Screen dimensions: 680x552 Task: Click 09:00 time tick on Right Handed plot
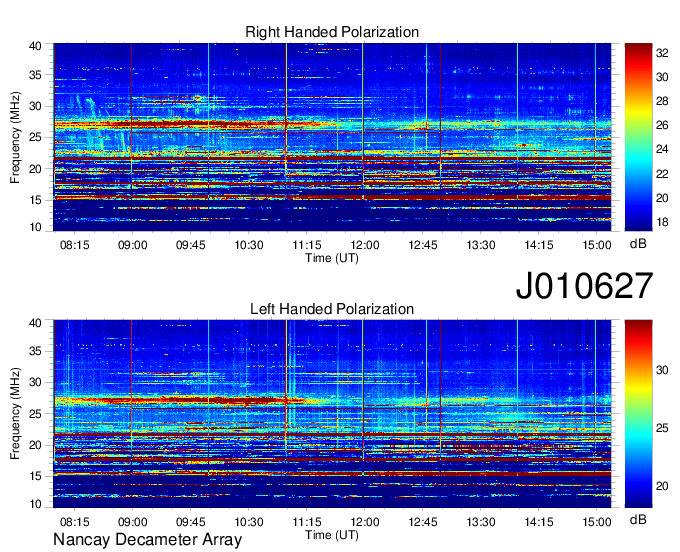[x=132, y=245]
